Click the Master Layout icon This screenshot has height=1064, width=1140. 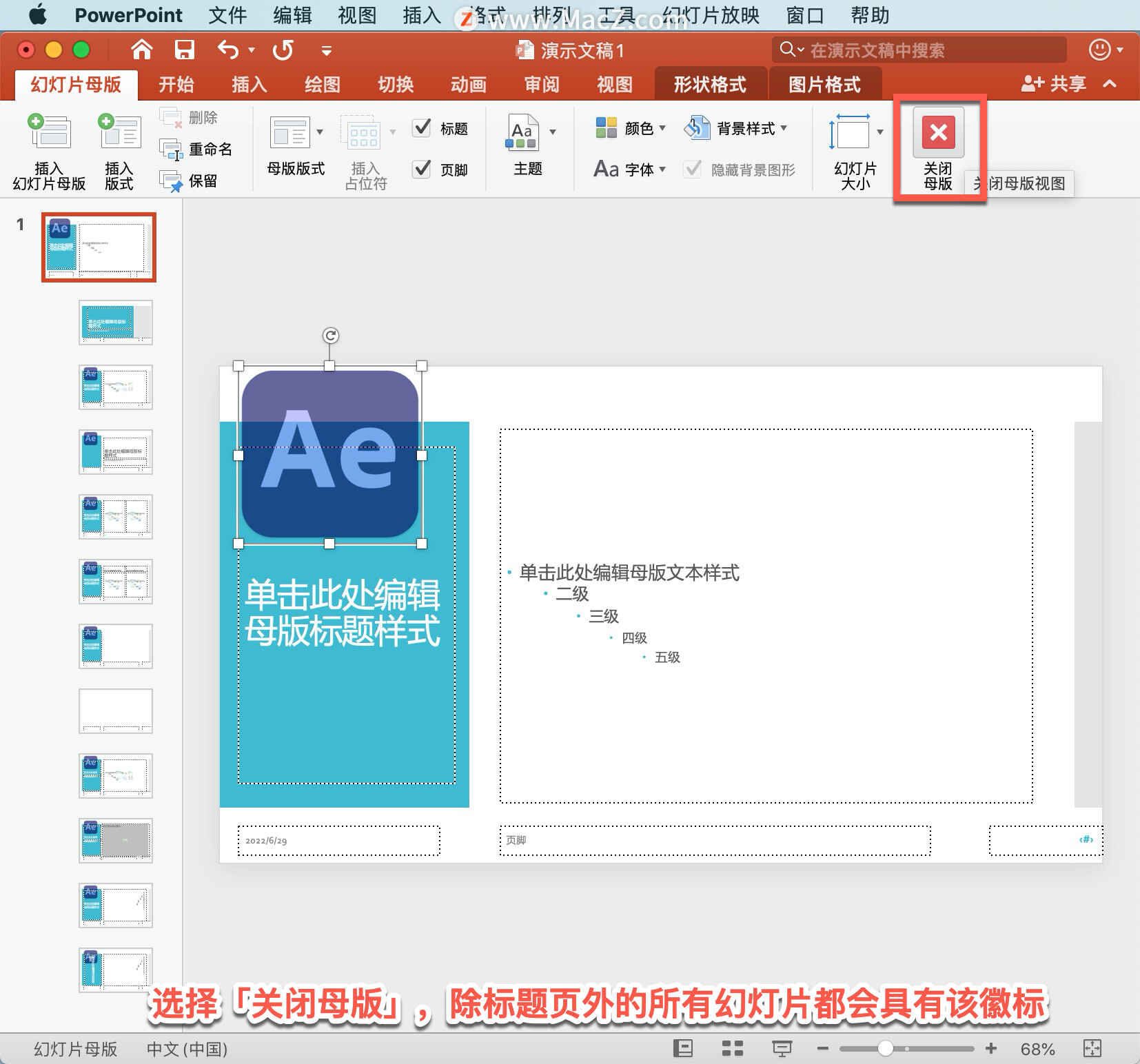click(x=290, y=132)
